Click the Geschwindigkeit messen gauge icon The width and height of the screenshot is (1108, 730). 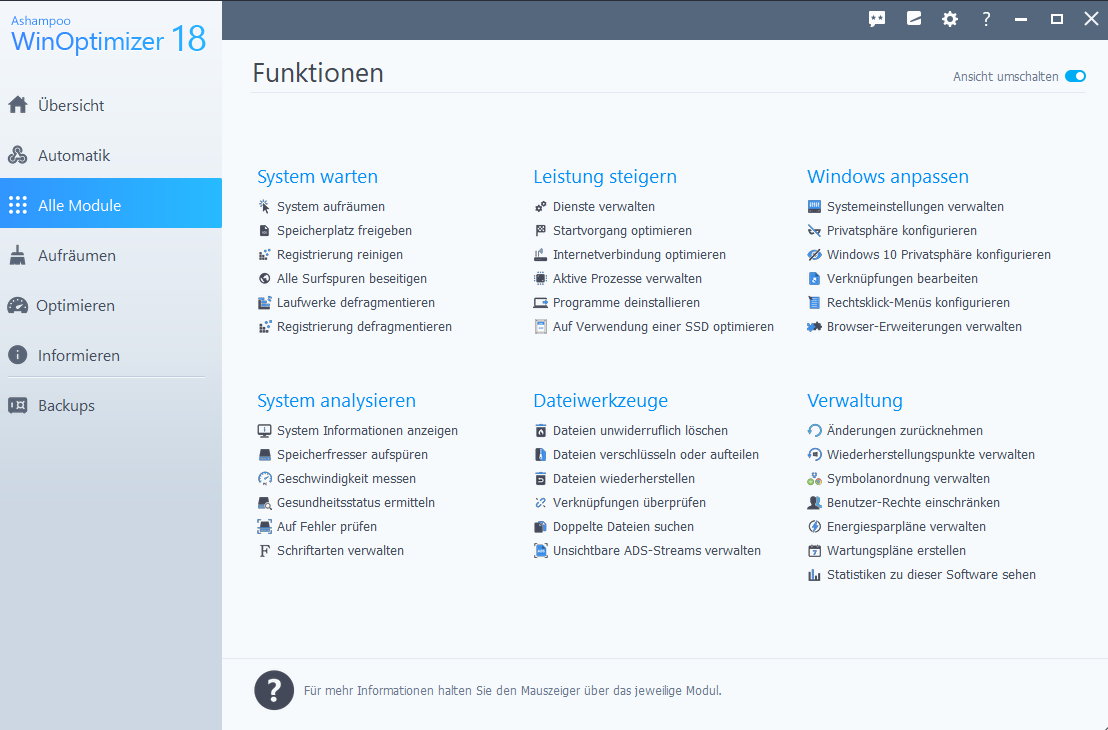click(x=265, y=479)
